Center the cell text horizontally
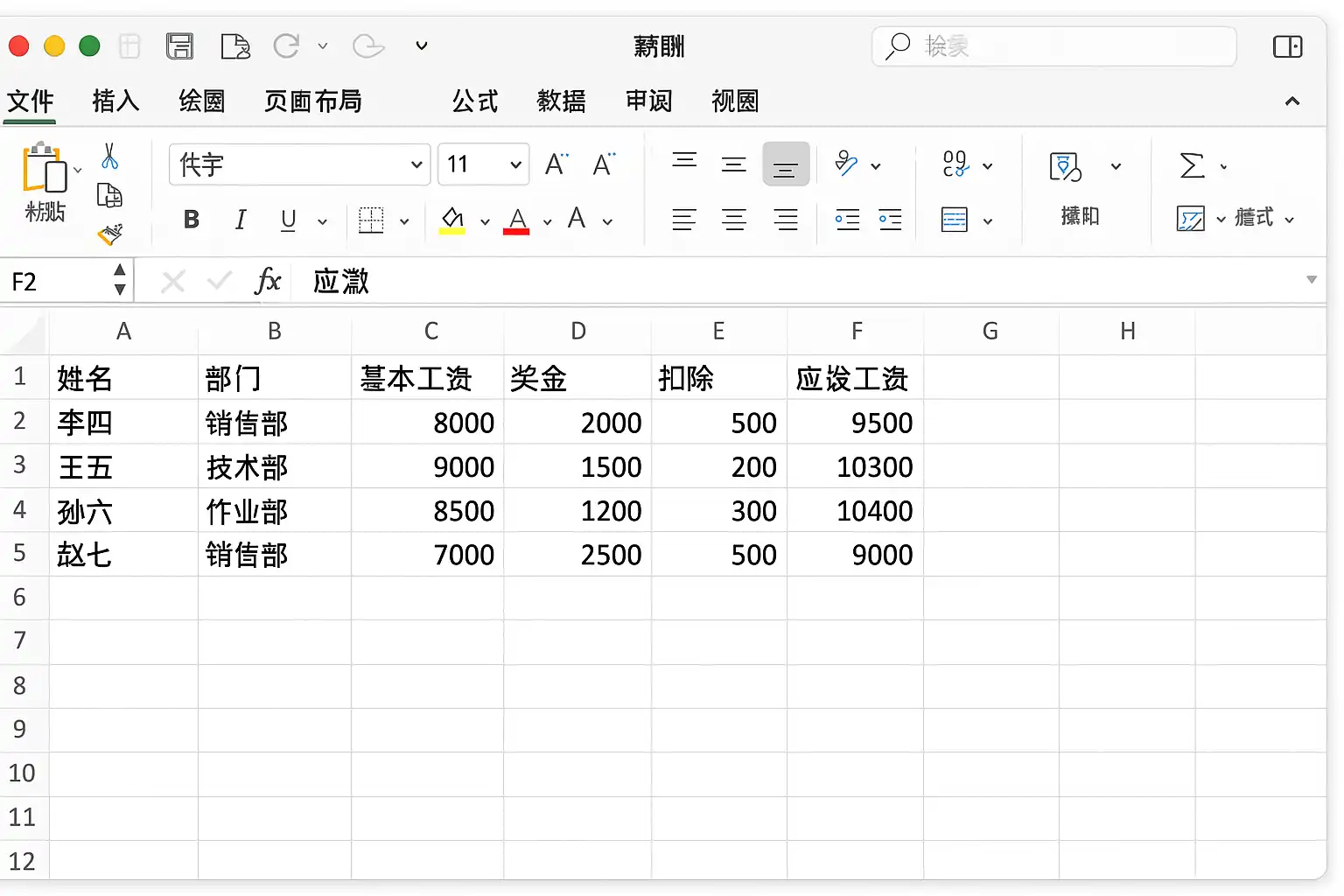 click(734, 220)
